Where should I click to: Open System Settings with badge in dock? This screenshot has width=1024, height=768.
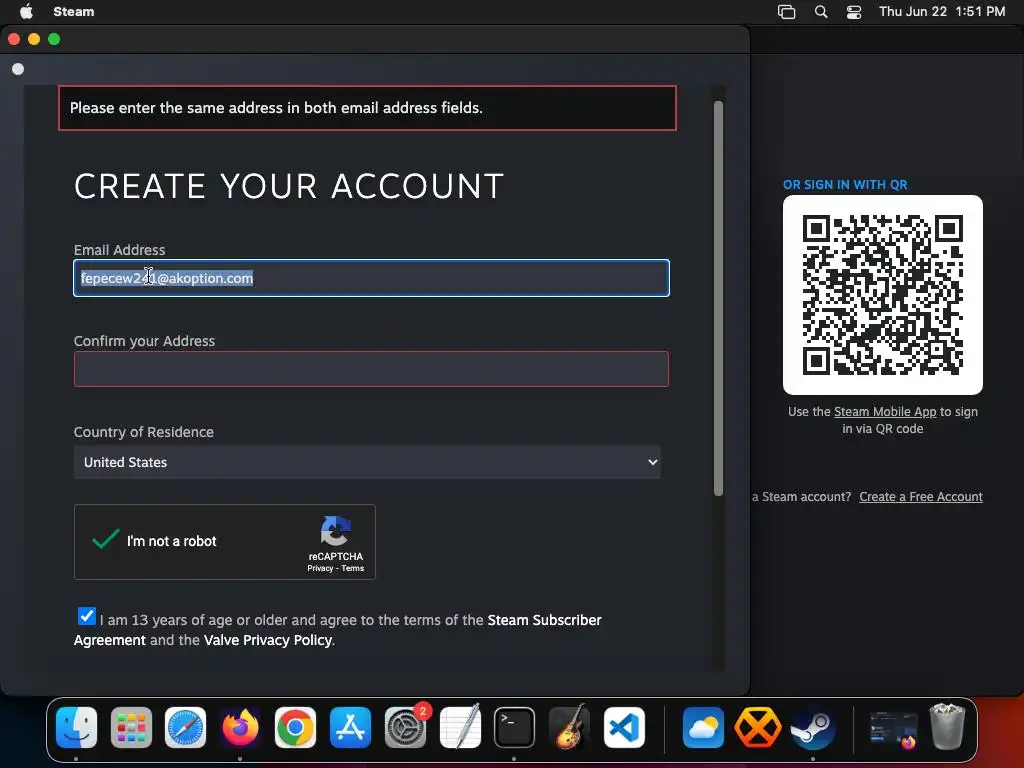406,727
